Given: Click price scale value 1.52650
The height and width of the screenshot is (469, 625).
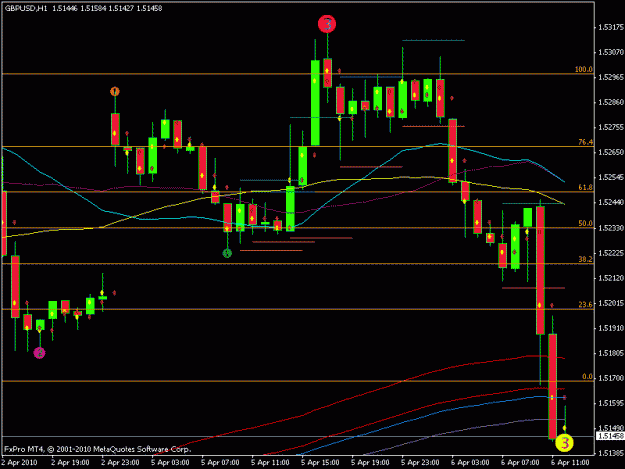Looking at the screenshot, I should coord(611,152).
